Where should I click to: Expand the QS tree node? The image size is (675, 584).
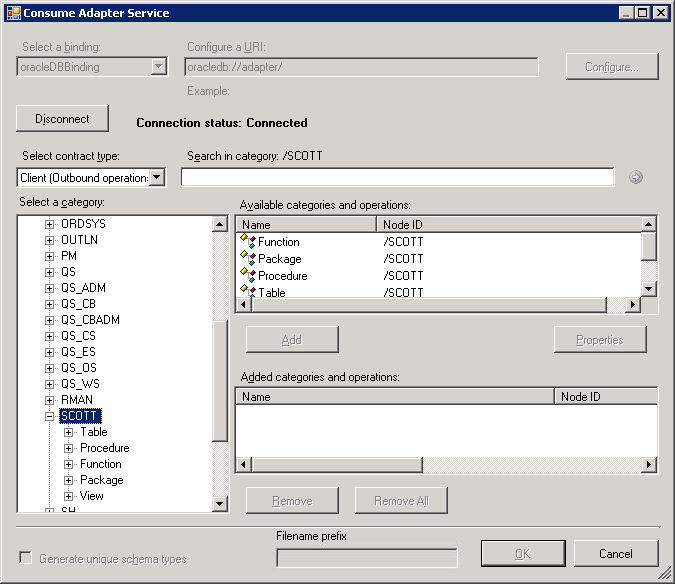coord(50,272)
